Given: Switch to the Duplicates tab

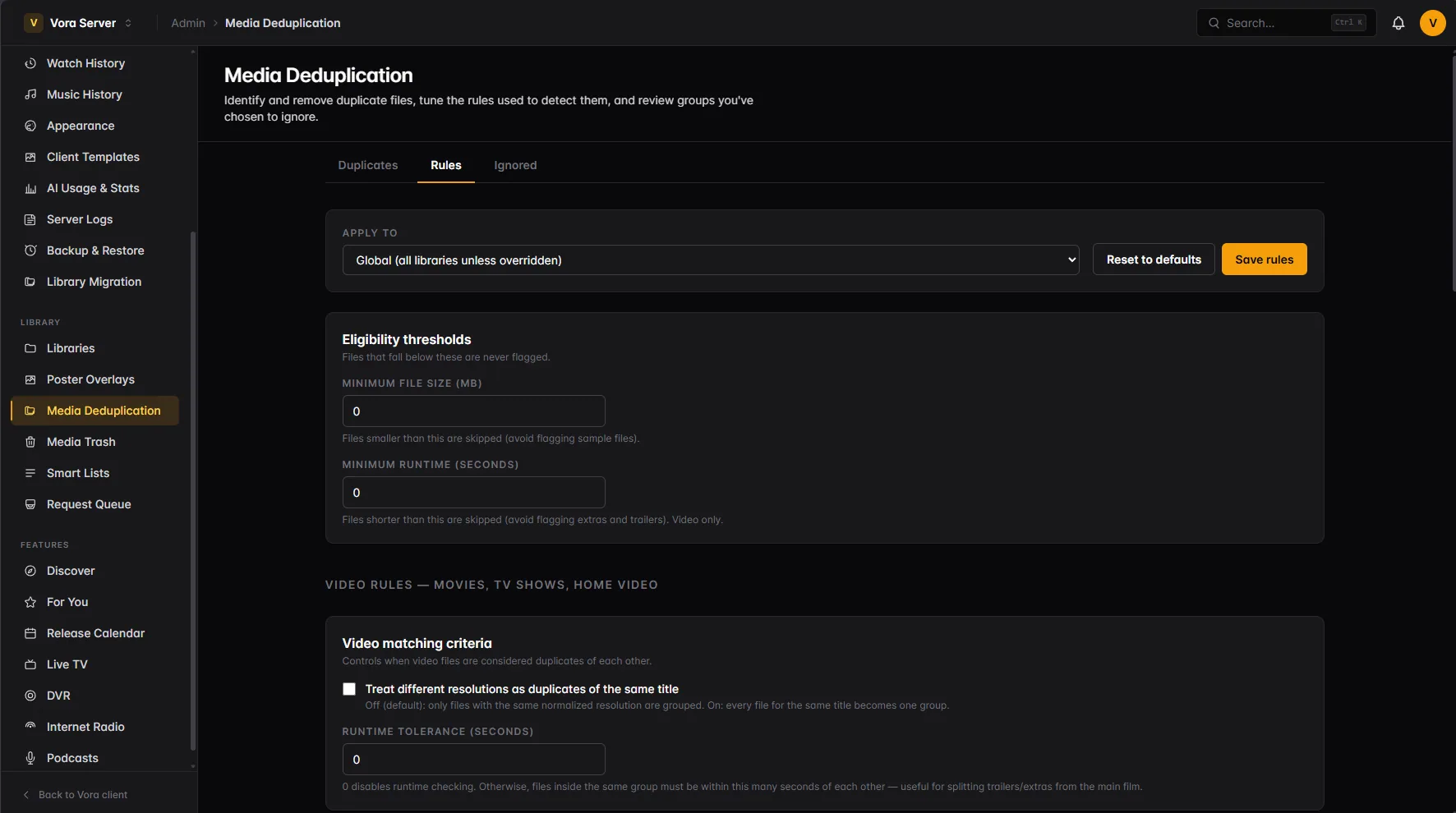Looking at the screenshot, I should (x=368, y=165).
